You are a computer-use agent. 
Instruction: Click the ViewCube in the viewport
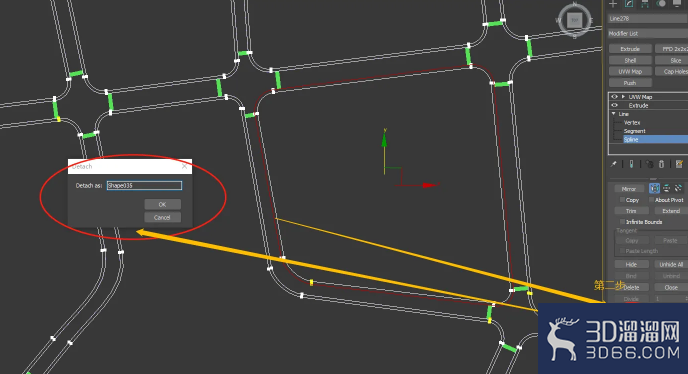(575, 20)
